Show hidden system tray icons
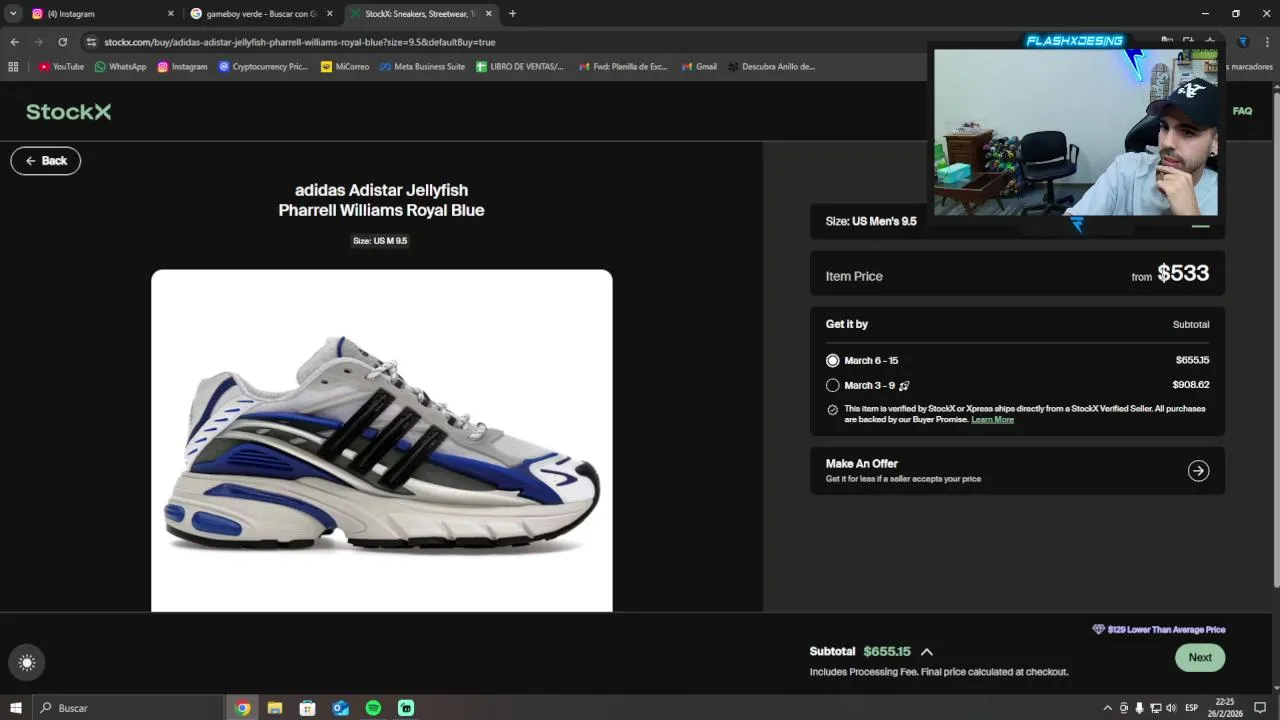The image size is (1280, 720). (x=1107, y=708)
